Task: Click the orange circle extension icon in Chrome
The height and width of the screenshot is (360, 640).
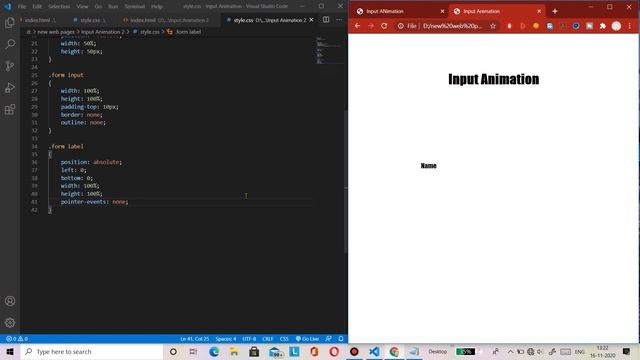Action: point(536,26)
